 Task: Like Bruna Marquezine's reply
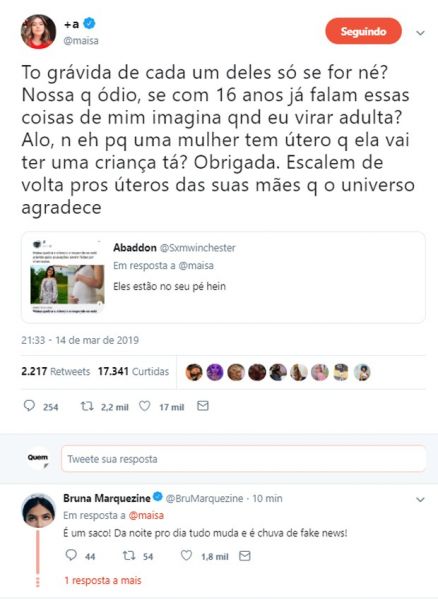(186, 555)
